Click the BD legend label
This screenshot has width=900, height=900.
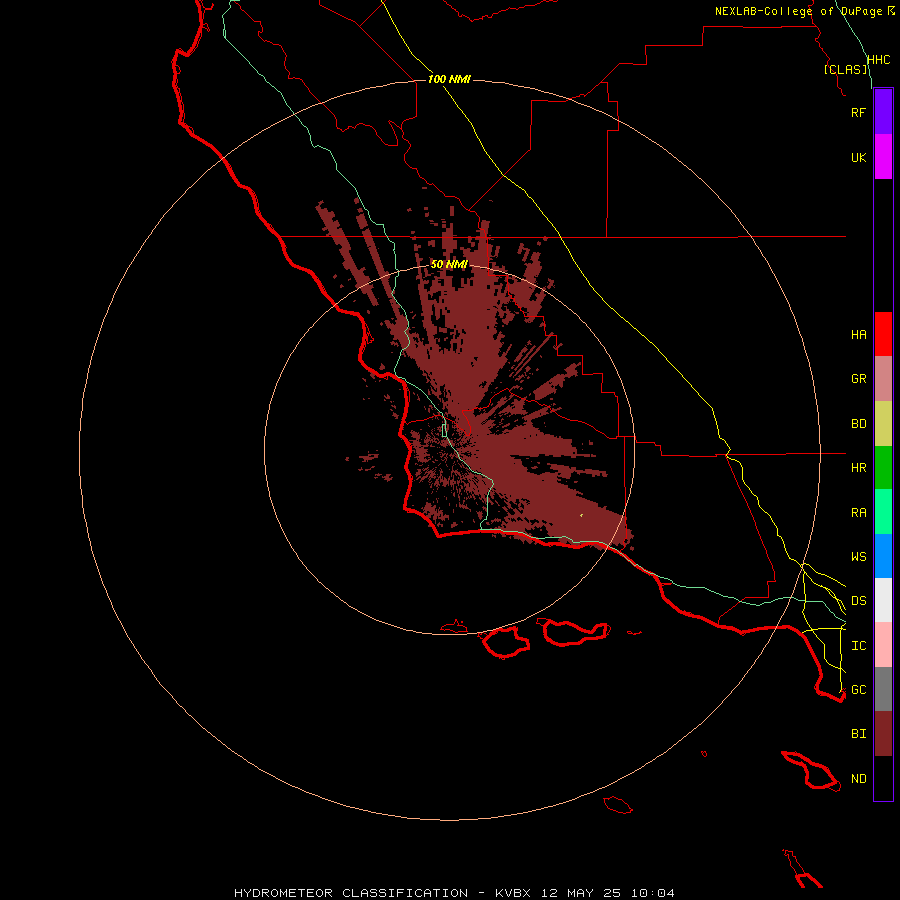[x=858, y=424]
